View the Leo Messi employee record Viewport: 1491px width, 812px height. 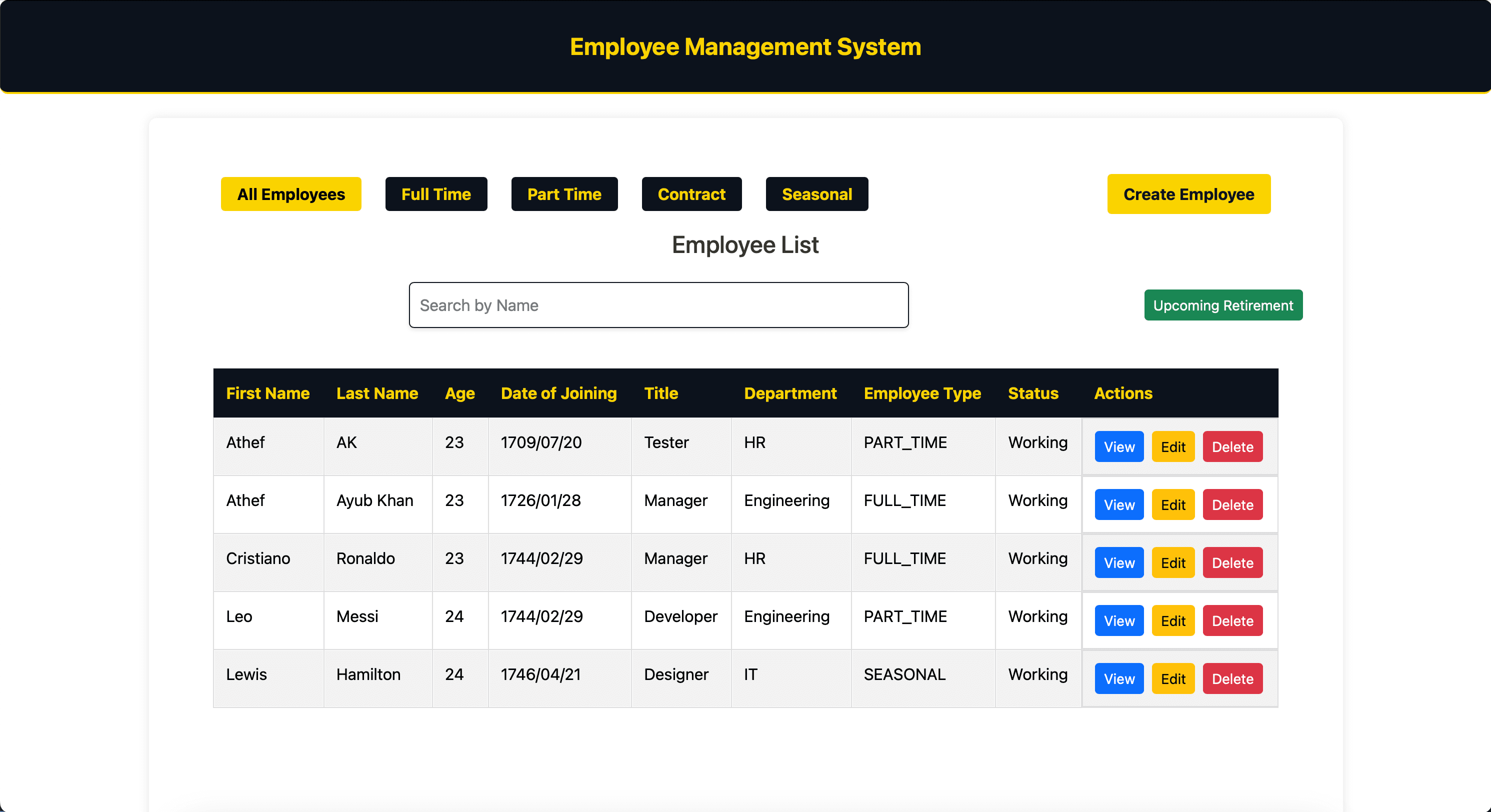(1119, 620)
